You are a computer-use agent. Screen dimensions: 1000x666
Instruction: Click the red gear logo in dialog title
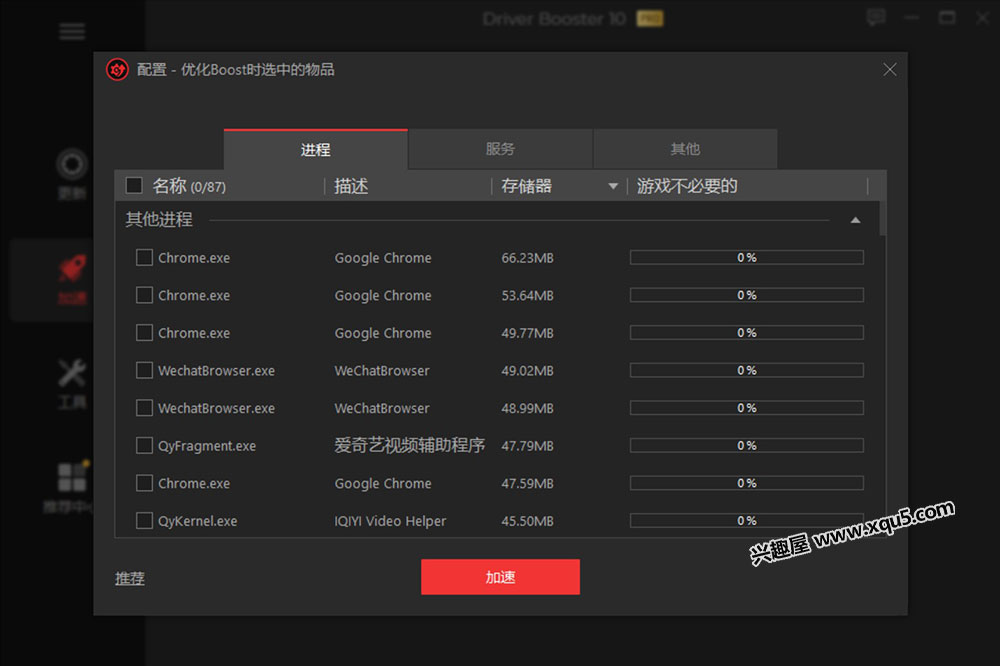click(x=117, y=70)
